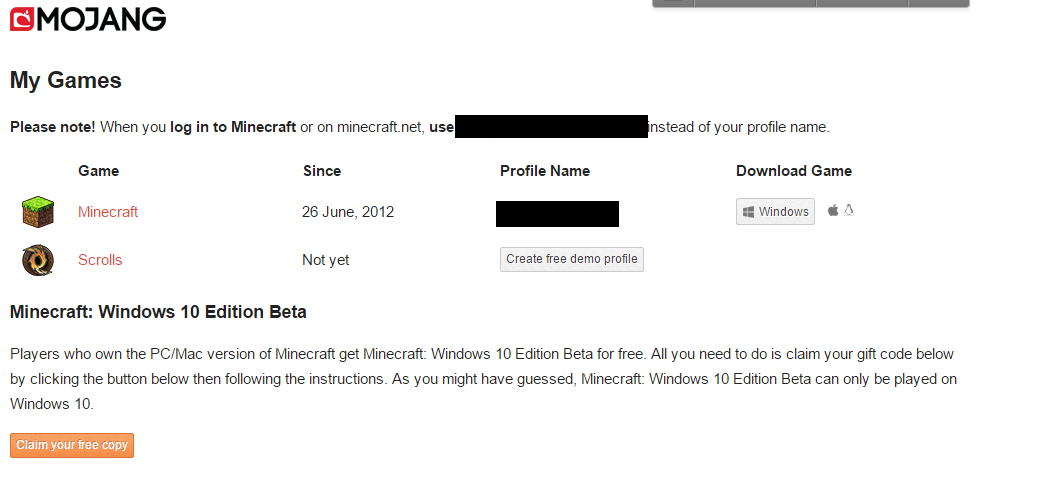Click the 'Since' column header
1038x481 pixels.
[x=322, y=171]
